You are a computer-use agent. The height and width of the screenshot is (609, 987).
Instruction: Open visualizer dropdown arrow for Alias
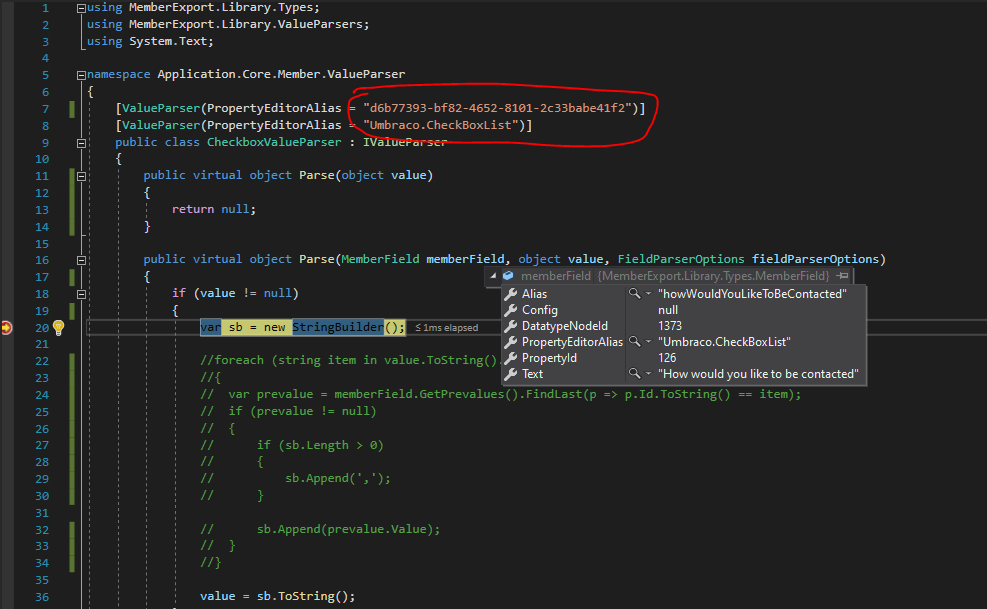click(x=648, y=294)
